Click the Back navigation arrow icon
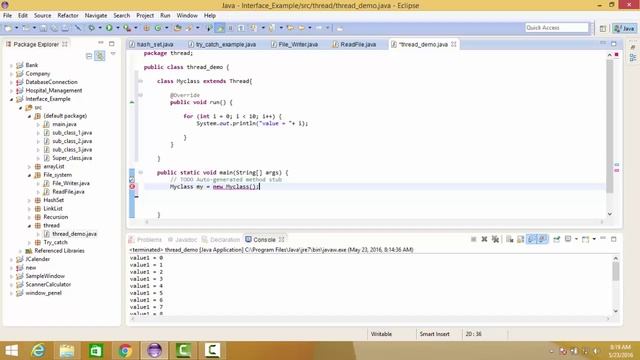 tap(302, 28)
